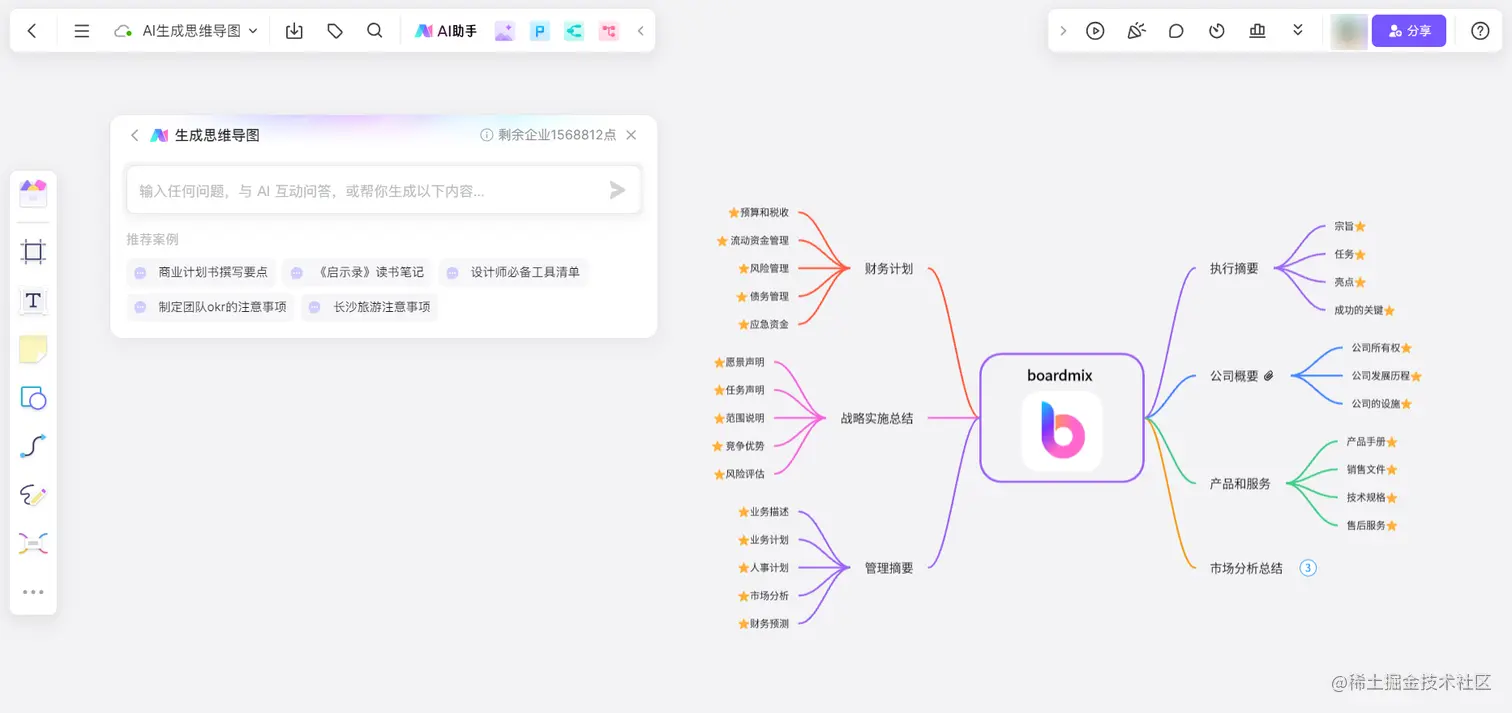The height and width of the screenshot is (713, 1512).
Task: Click the teal mind map icon
Action: point(574,31)
